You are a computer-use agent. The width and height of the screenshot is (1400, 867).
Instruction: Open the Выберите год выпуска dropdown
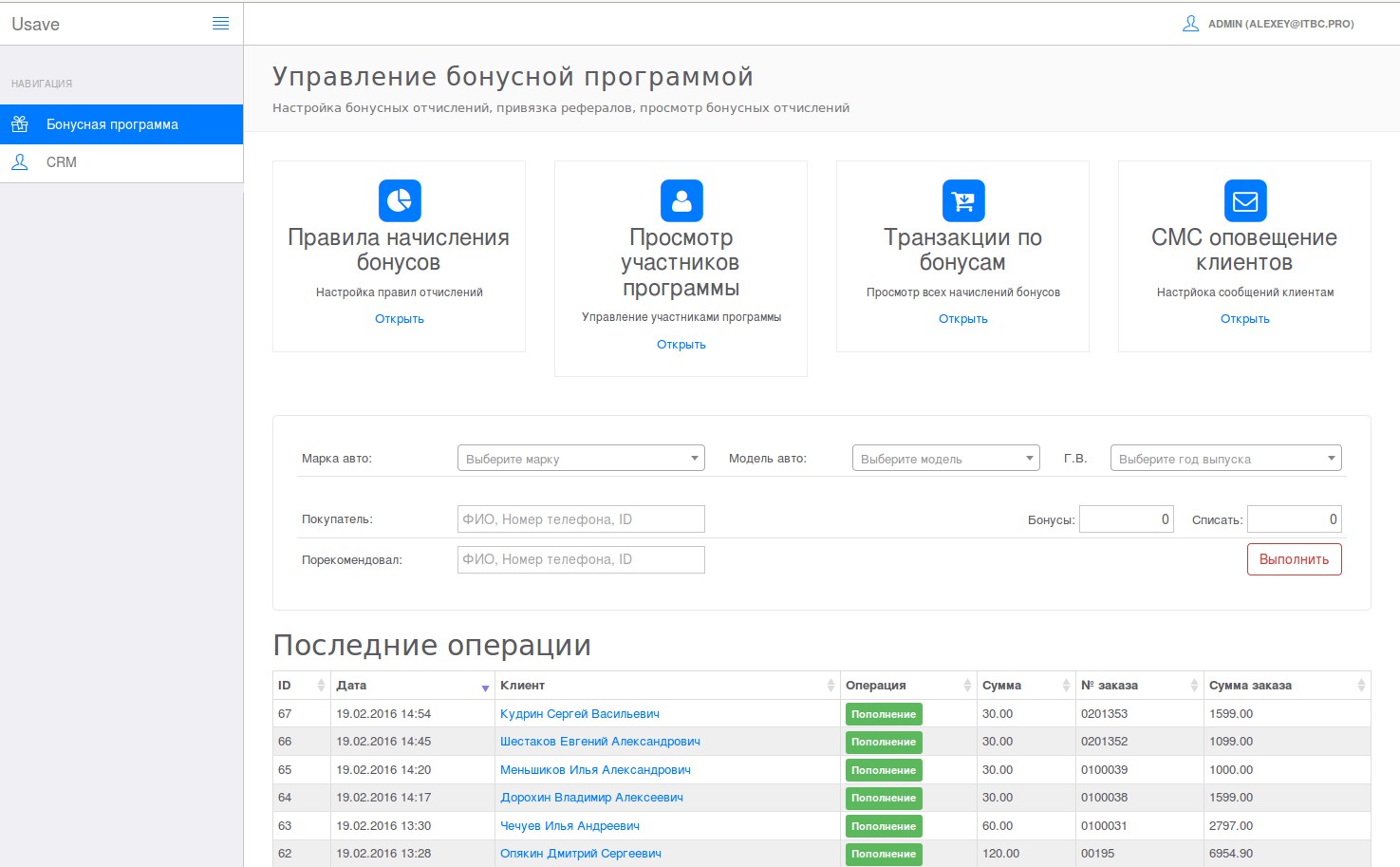coord(1226,459)
